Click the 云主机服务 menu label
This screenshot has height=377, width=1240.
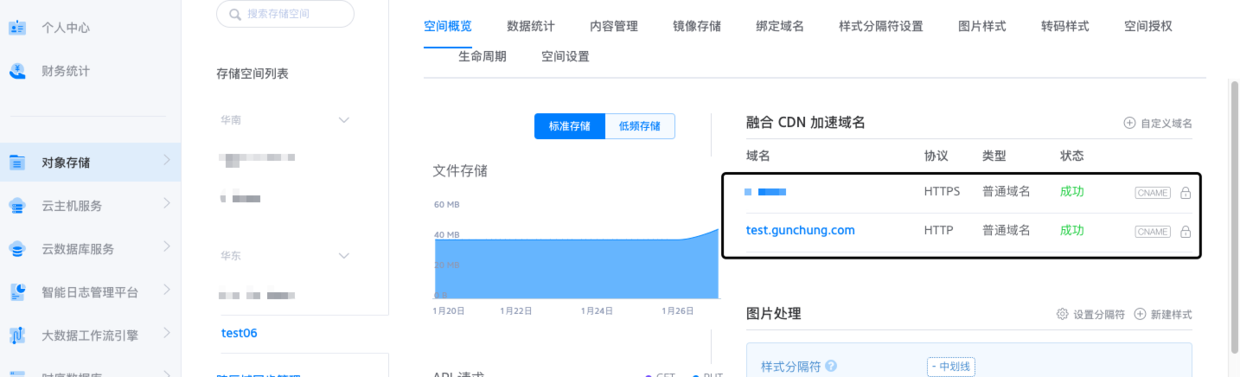(72, 206)
